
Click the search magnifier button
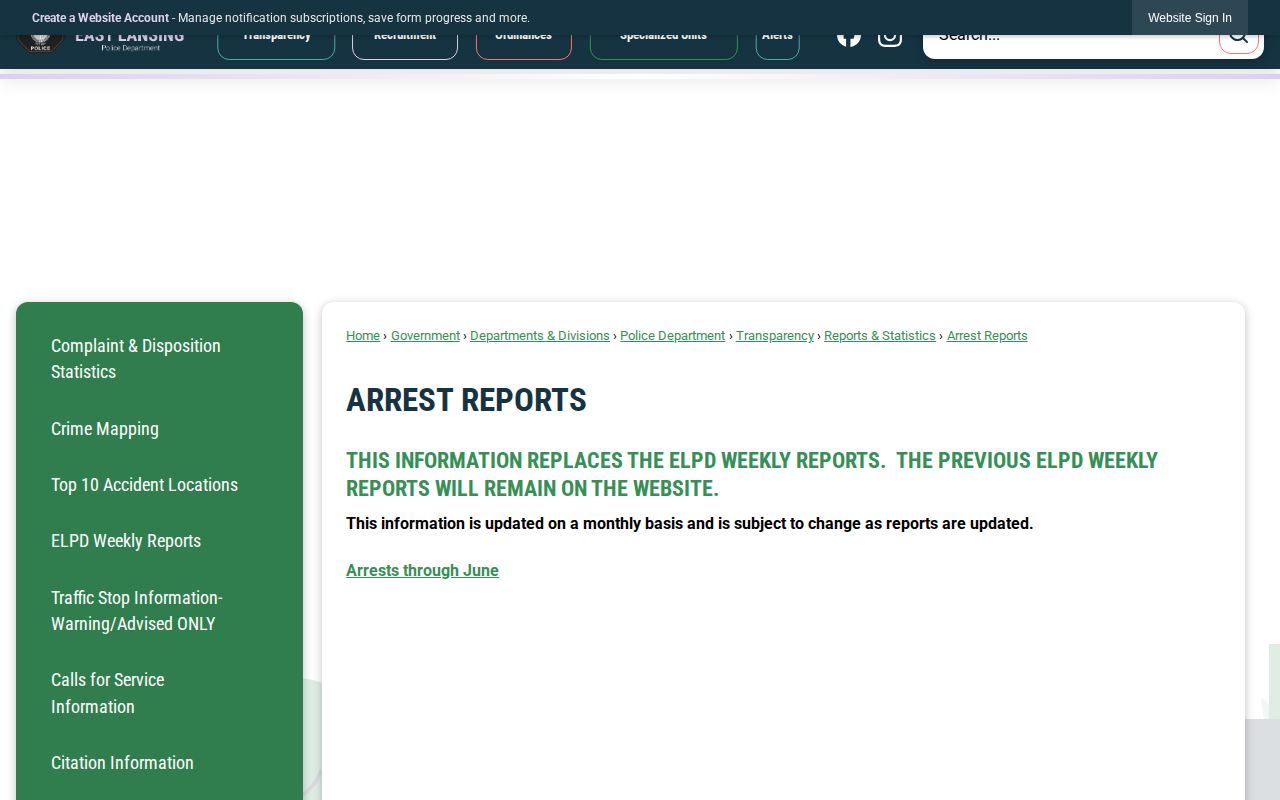pos(1238,44)
